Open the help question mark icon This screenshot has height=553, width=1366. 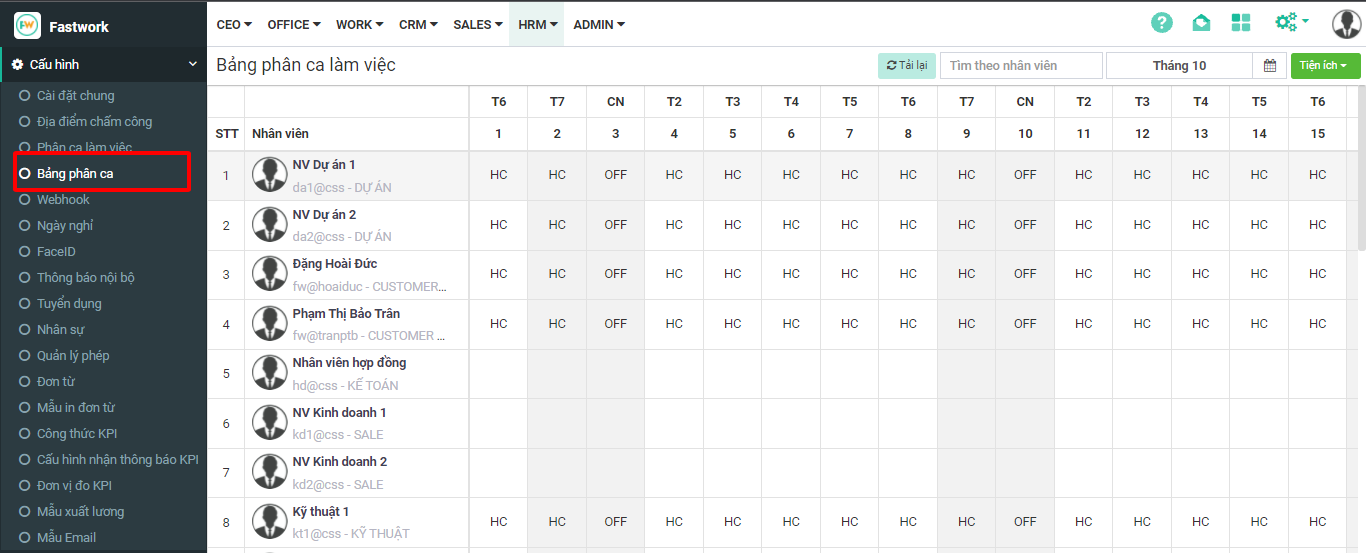1161,23
